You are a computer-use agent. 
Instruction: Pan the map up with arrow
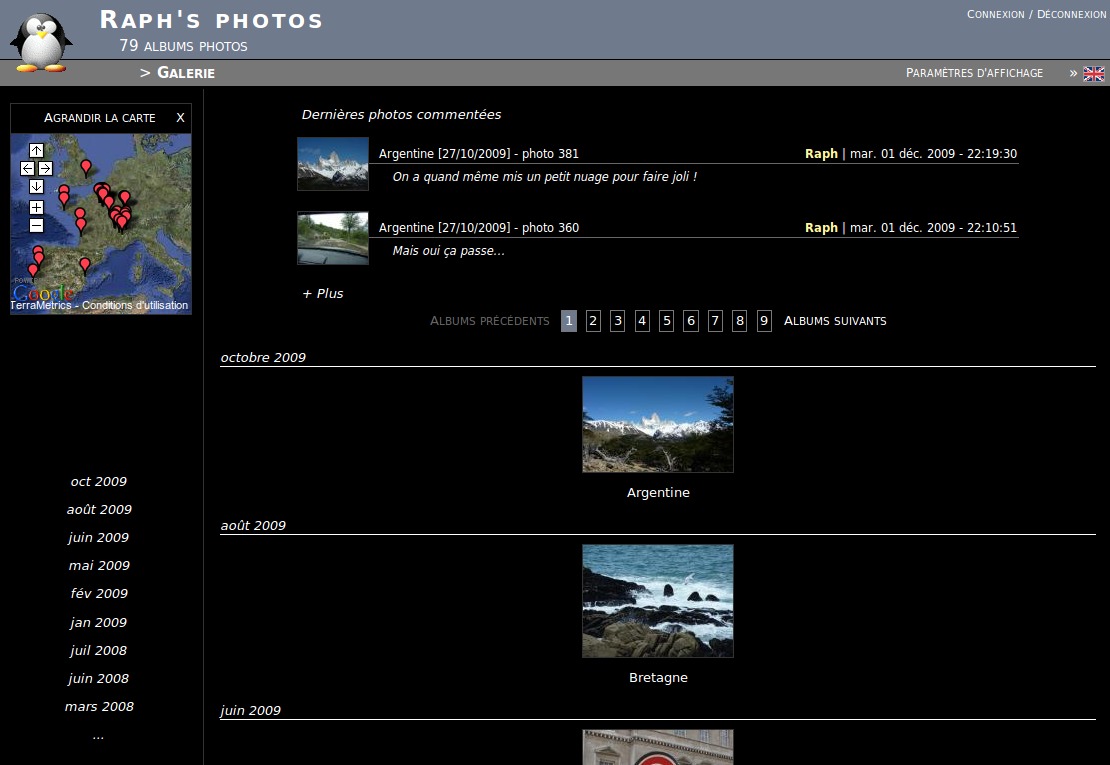click(36, 150)
